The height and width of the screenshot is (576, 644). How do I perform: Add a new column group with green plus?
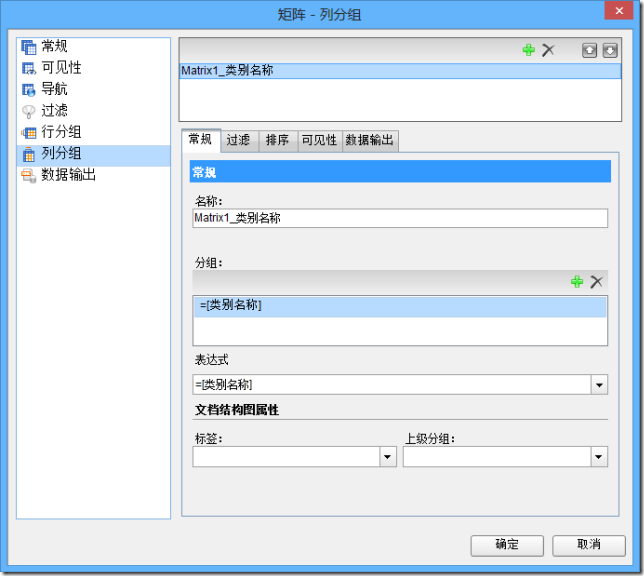click(529, 50)
